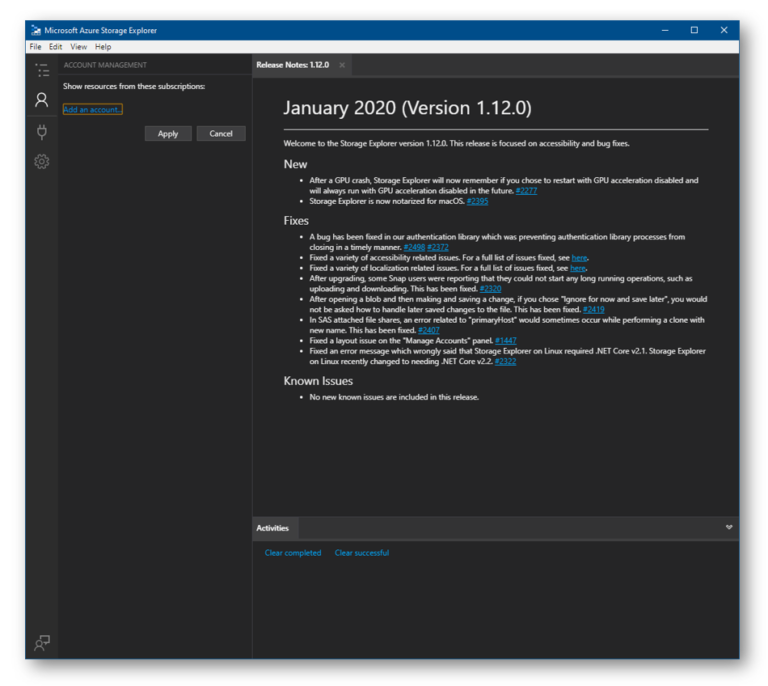The image size is (768, 686).
Task: Click Clear successful link
Action: pos(362,553)
